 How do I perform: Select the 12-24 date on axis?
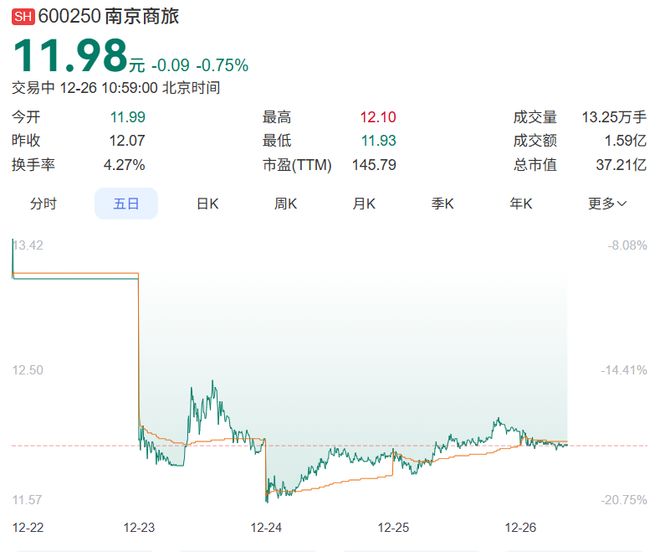(x=266, y=526)
